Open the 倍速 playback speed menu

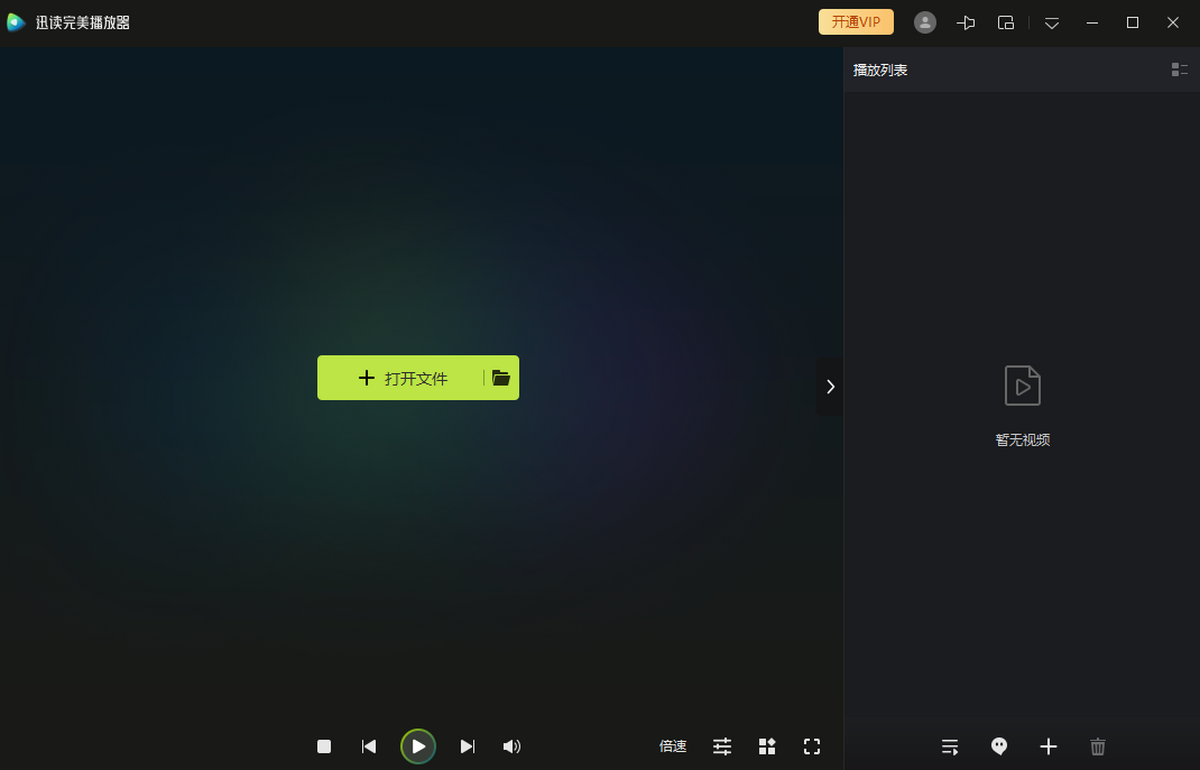pos(673,746)
